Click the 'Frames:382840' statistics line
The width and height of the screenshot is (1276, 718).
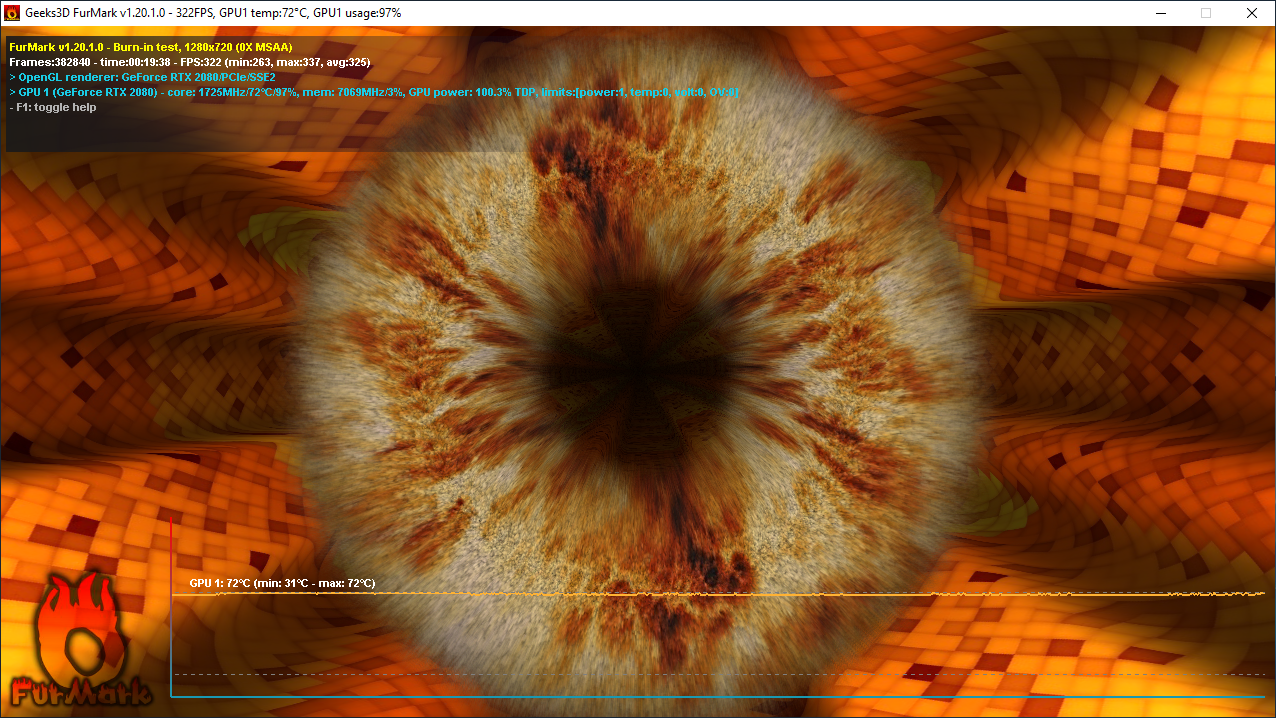click(x=190, y=62)
